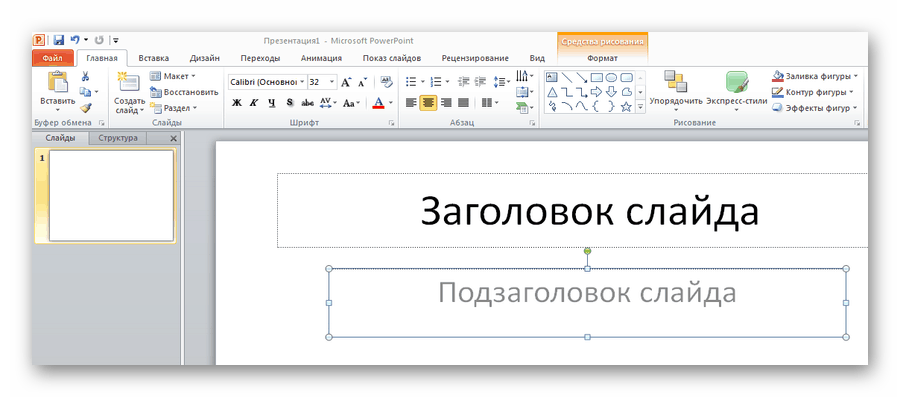
Task: Select slide 1 thumbnail in panel
Action: 111,196
